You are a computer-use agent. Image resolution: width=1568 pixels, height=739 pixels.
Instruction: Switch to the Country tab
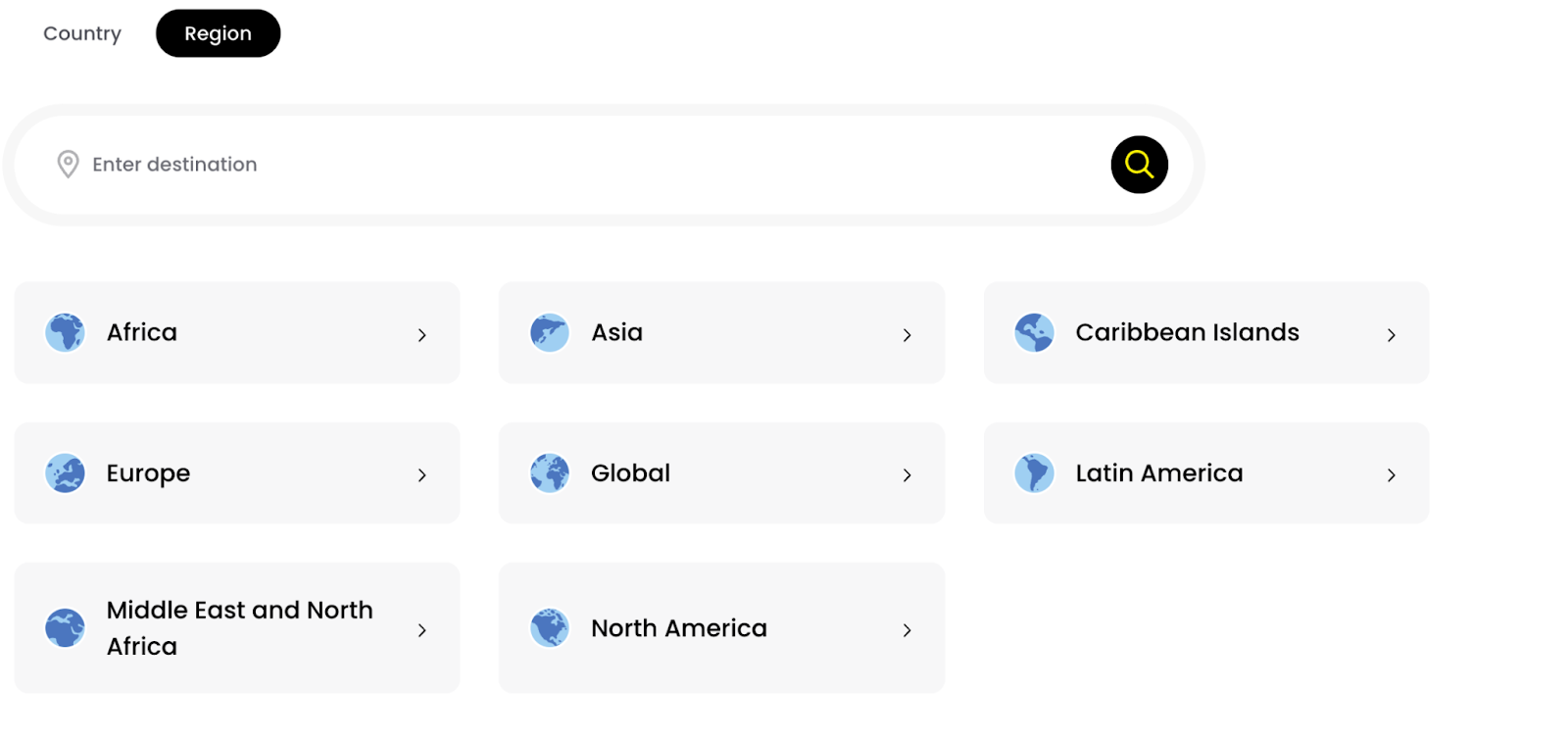[x=82, y=33]
